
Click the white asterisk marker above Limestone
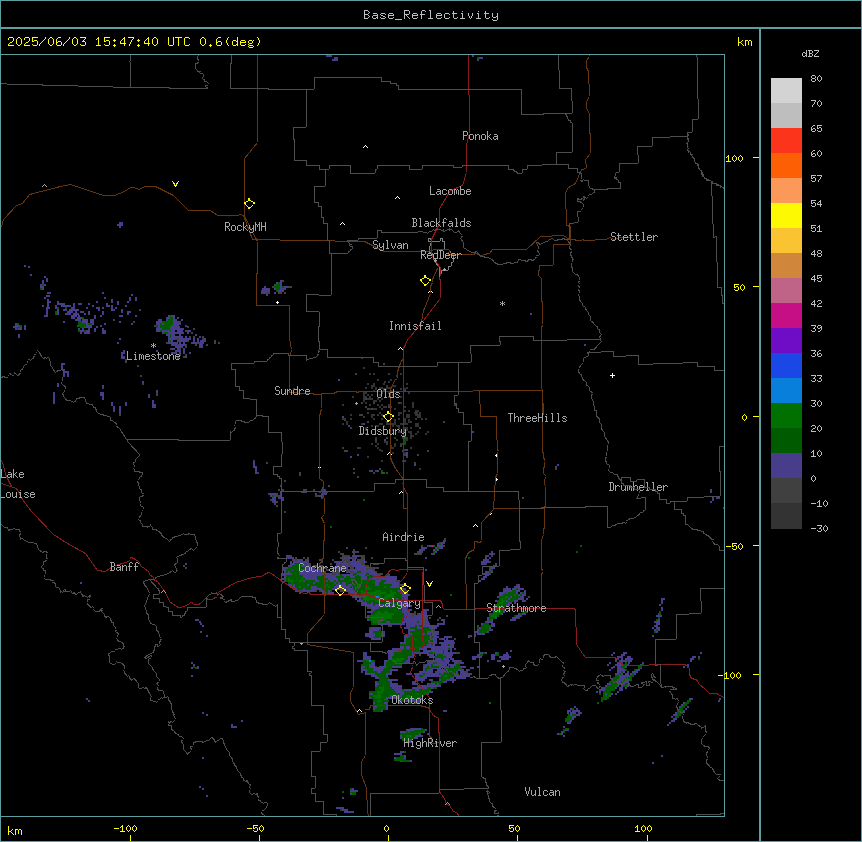(x=153, y=346)
